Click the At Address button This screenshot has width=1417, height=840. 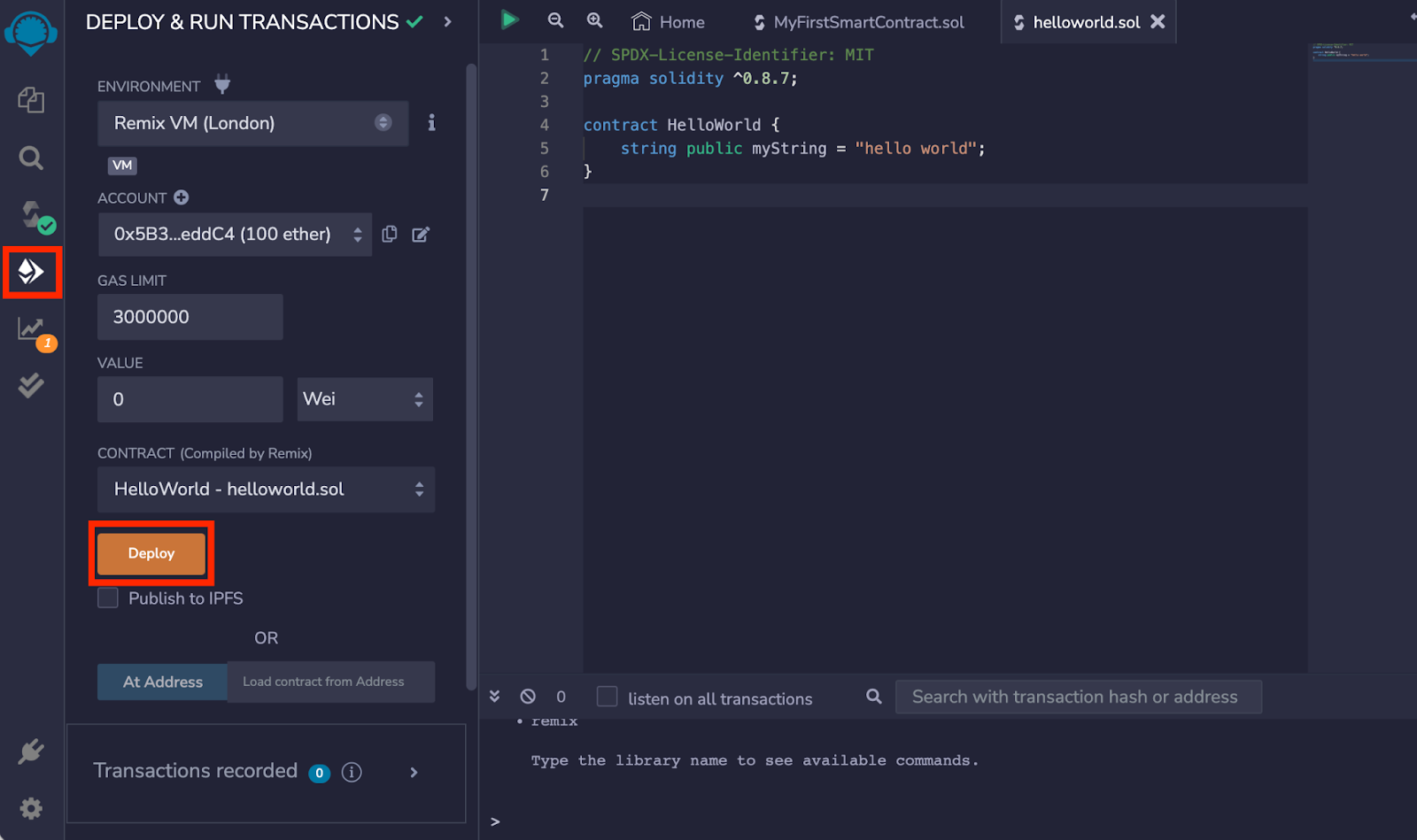tap(161, 682)
